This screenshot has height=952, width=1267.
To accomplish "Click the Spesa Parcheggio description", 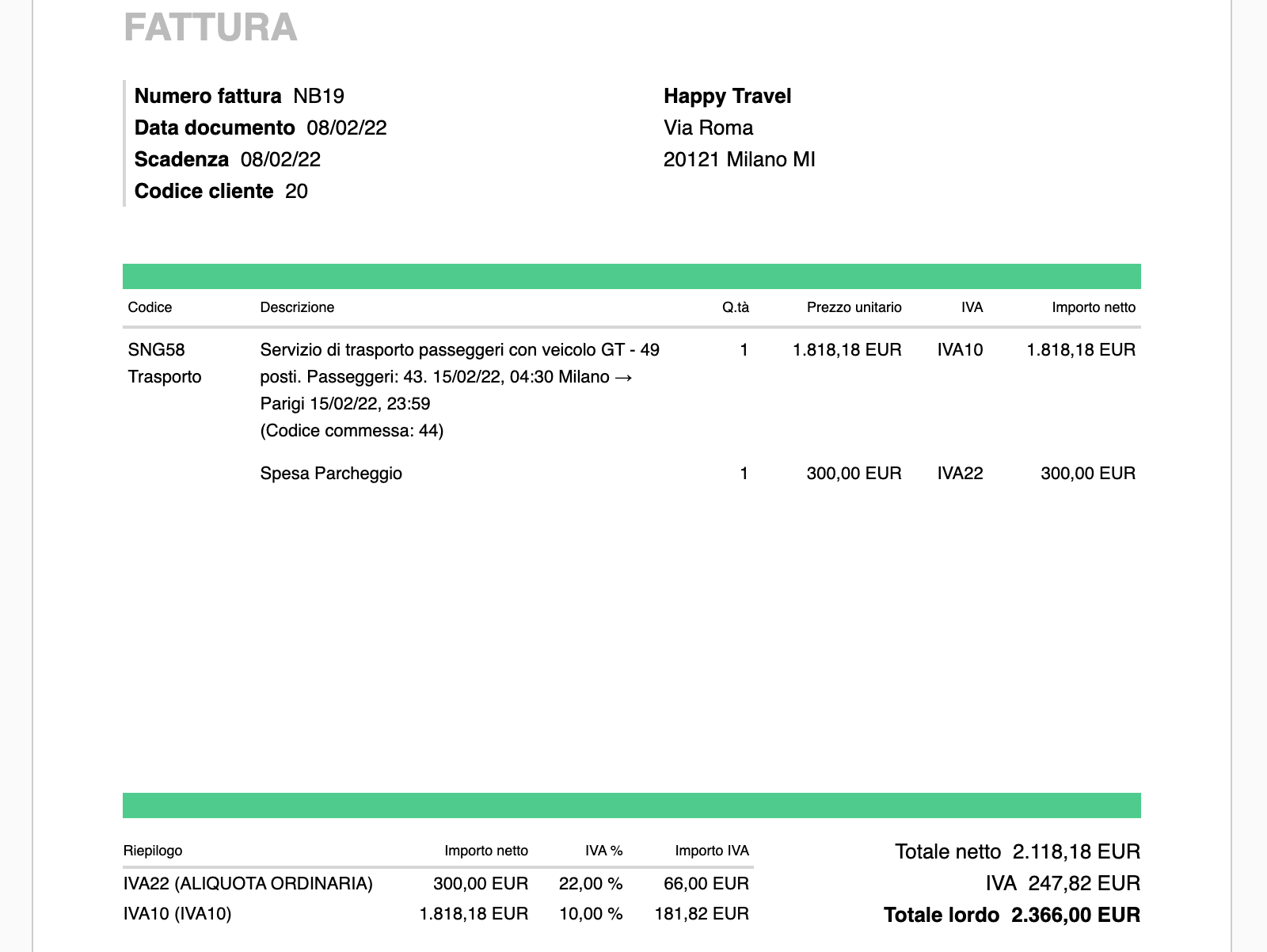I will [331, 474].
